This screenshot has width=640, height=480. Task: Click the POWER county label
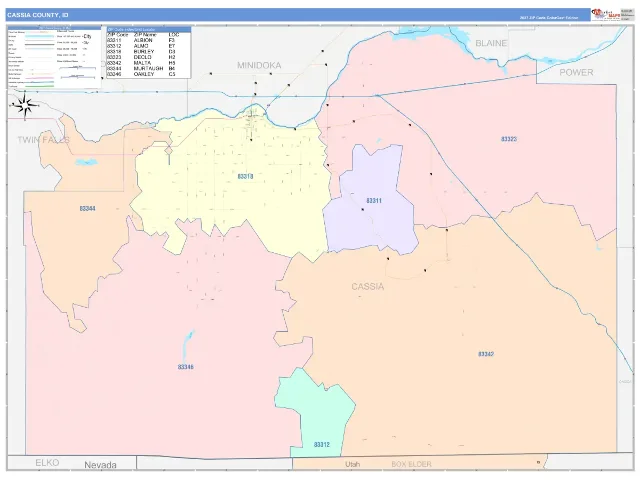tap(576, 72)
